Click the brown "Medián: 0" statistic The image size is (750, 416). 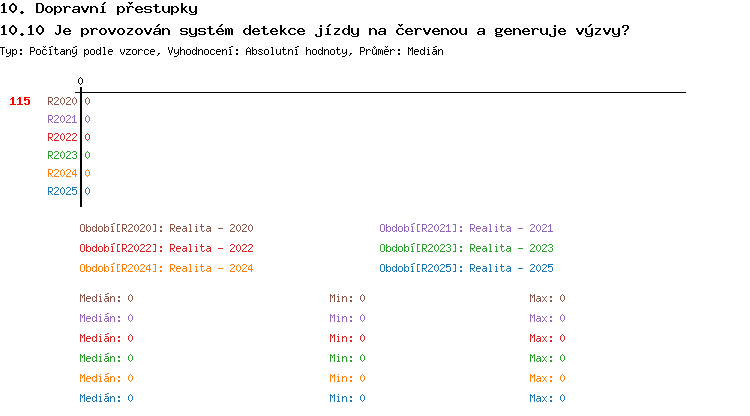pyautogui.click(x=106, y=298)
